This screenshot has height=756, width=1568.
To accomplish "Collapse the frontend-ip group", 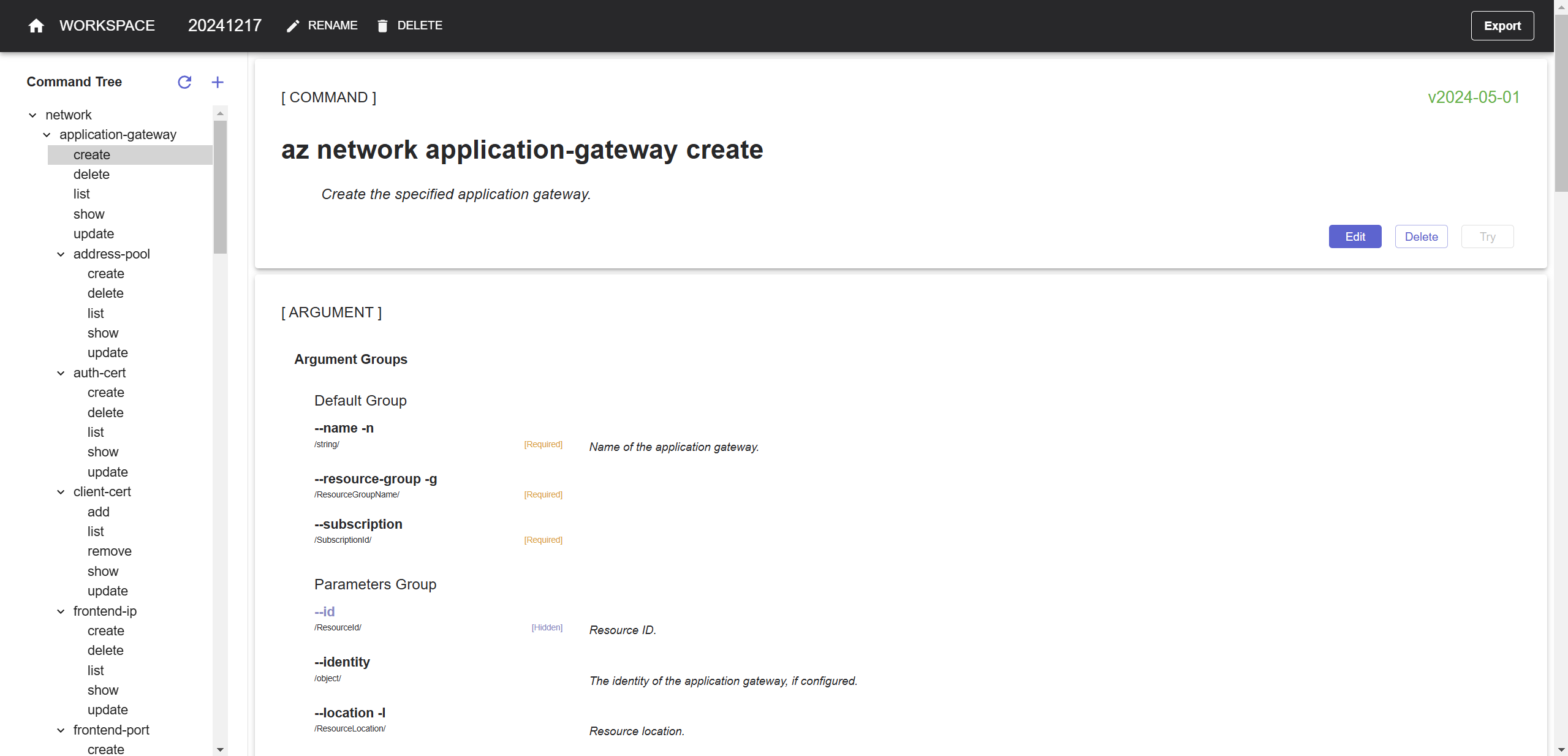I will click(x=61, y=611).
